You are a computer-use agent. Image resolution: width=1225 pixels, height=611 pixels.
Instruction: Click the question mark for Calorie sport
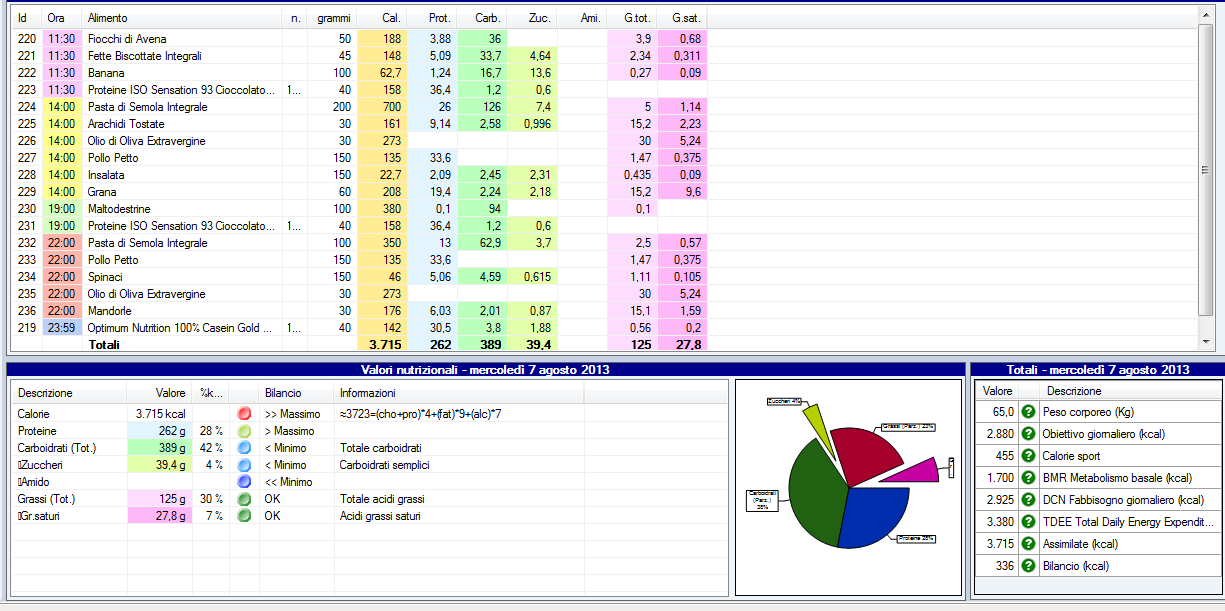1030,456
